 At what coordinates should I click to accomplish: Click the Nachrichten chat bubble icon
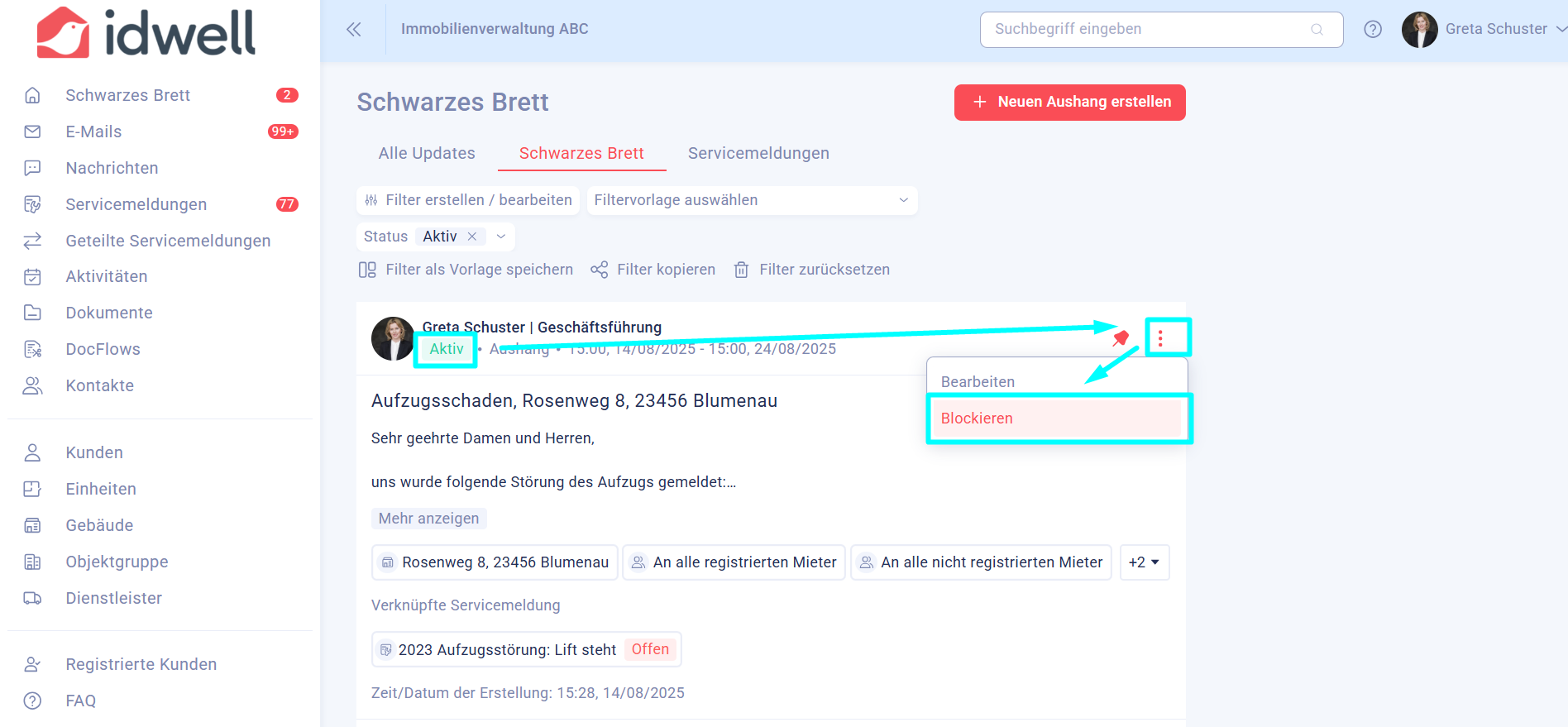32,168
